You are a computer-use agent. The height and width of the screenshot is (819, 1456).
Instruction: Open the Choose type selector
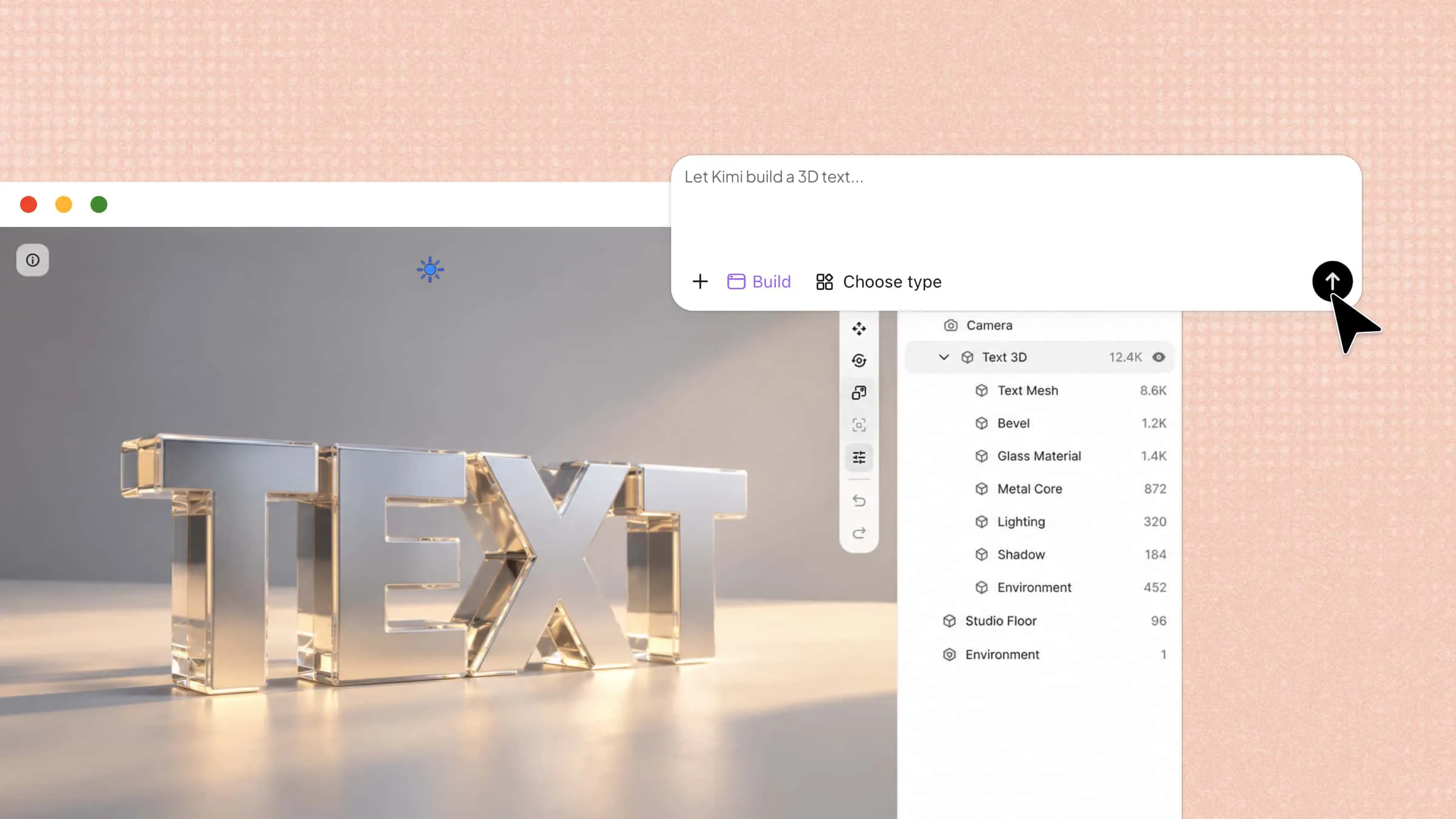tap(878, 281)
